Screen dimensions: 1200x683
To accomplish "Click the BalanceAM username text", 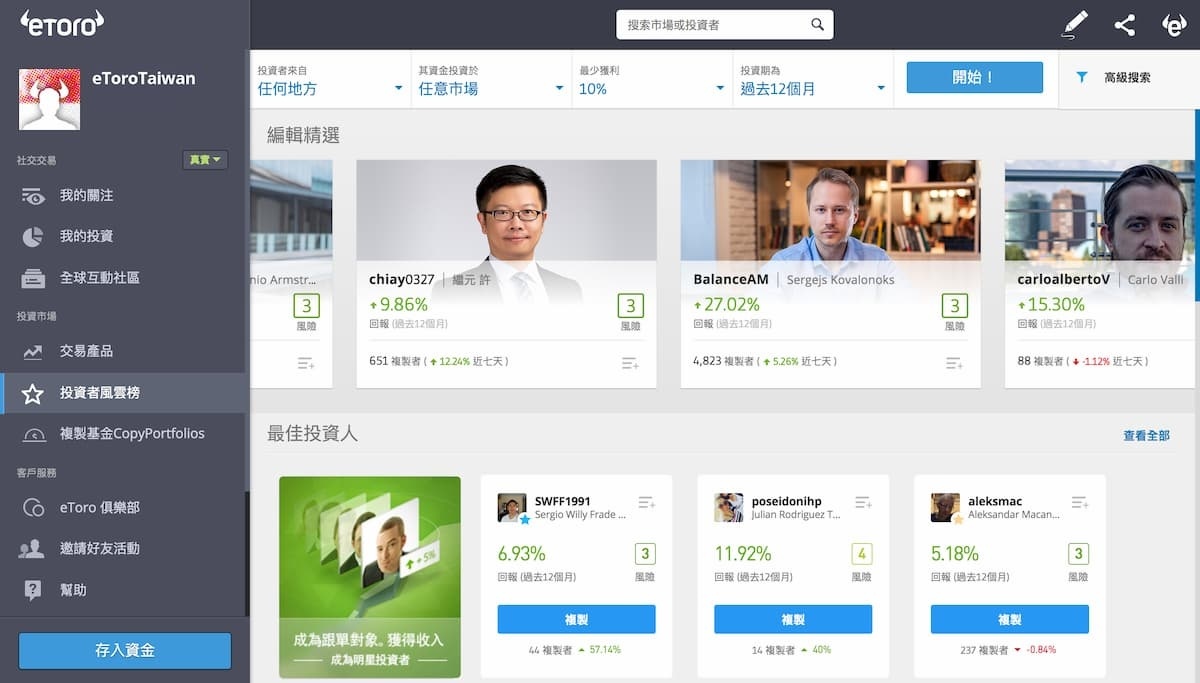I will pos(731,280).
